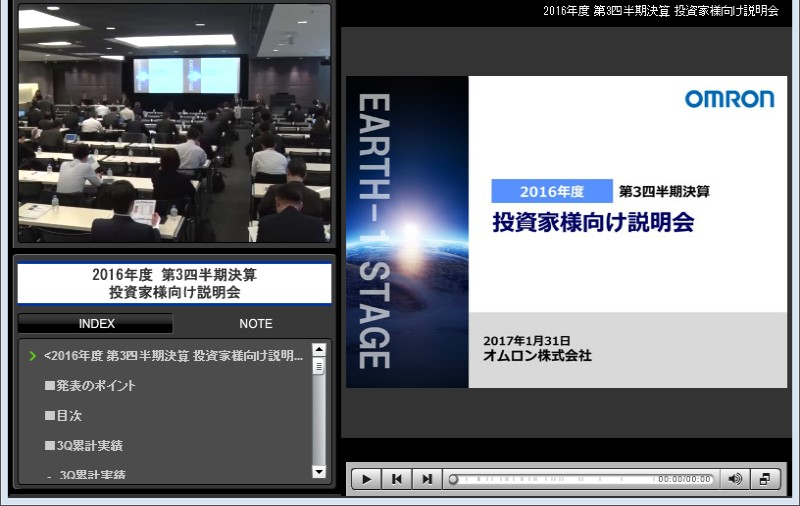The image size is (800, 506).
Task: Click the conference room video thumbnail
Action: [x=174, y=123]
